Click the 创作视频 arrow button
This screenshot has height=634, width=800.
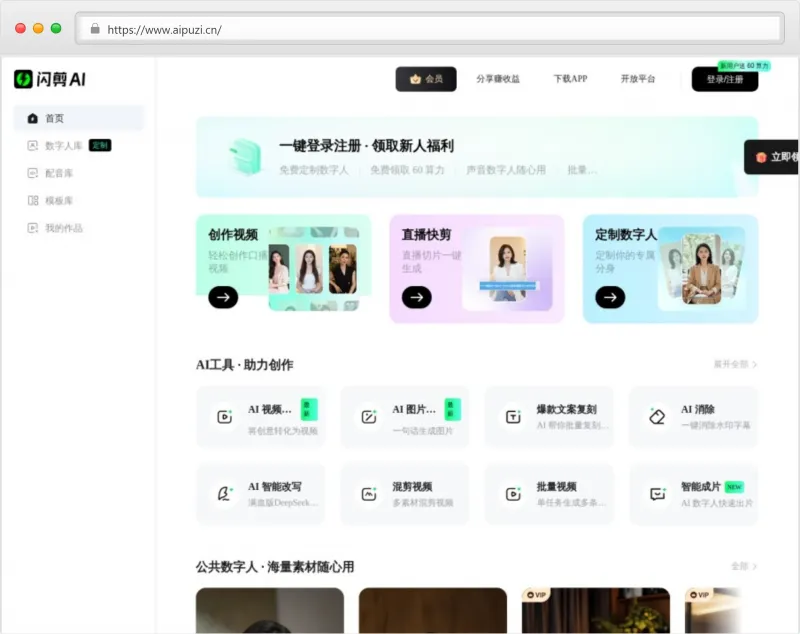[x=222, y=297]
